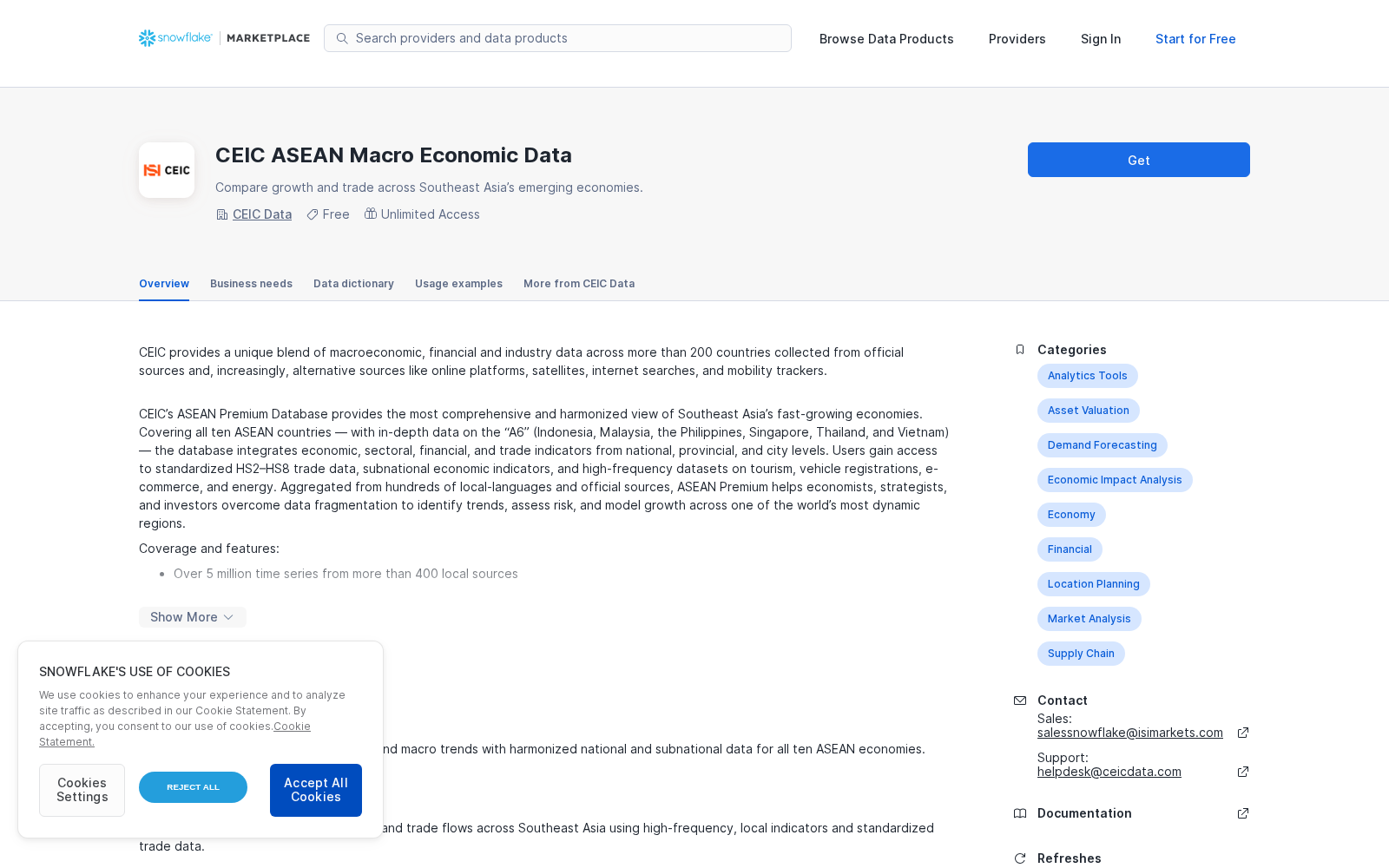Screen dimensions: 1389x868
Task: Click the refresh icon next to Refreshes
Action: coord(1020,858)
